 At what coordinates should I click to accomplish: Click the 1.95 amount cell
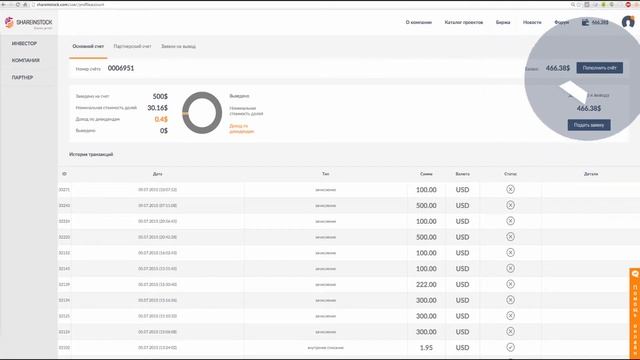[x=426, y=348]
